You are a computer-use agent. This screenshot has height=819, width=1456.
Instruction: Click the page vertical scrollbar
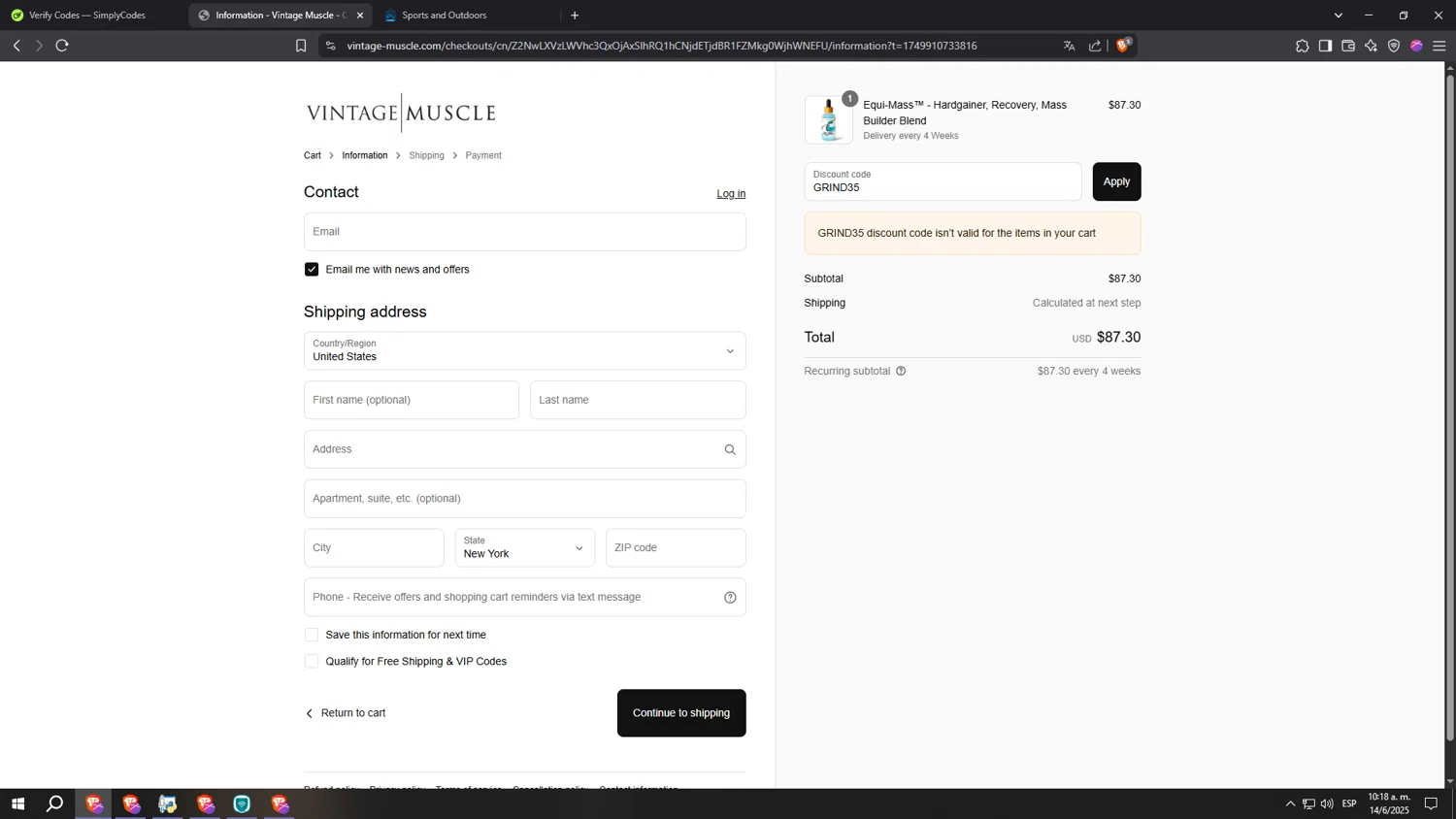point(1450,408)
